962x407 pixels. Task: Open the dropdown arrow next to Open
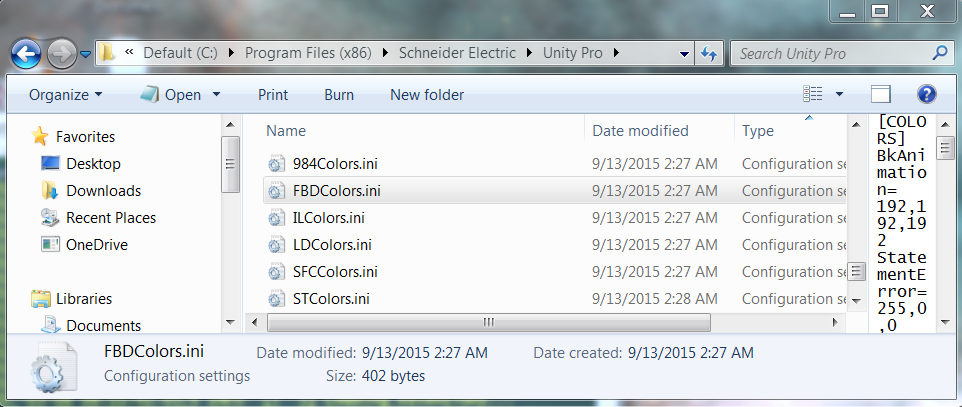(x=216, y=95)
